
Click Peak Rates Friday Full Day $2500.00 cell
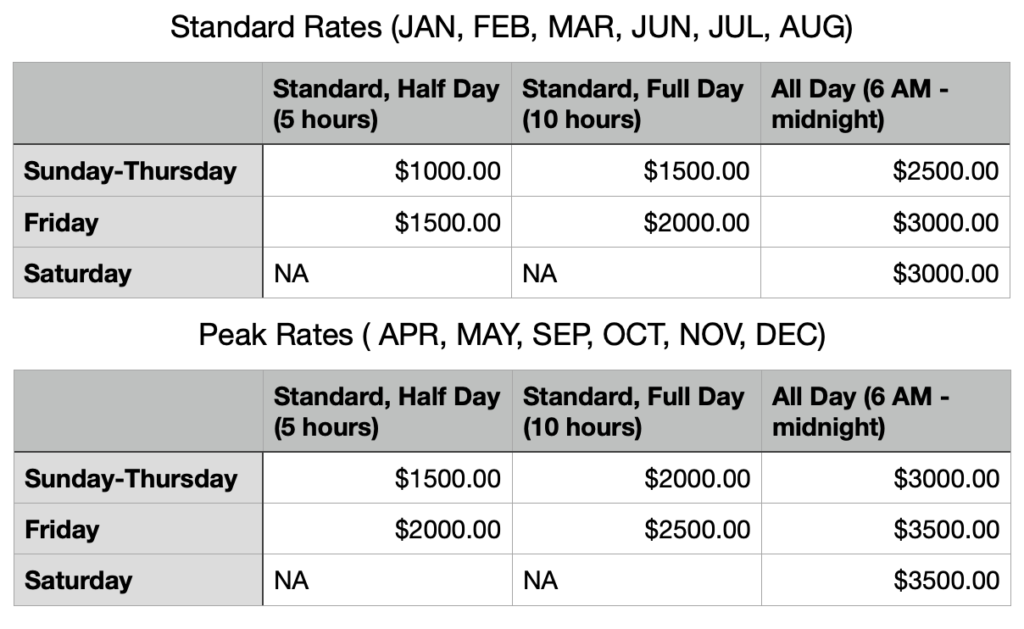click(x=635, y=529)
